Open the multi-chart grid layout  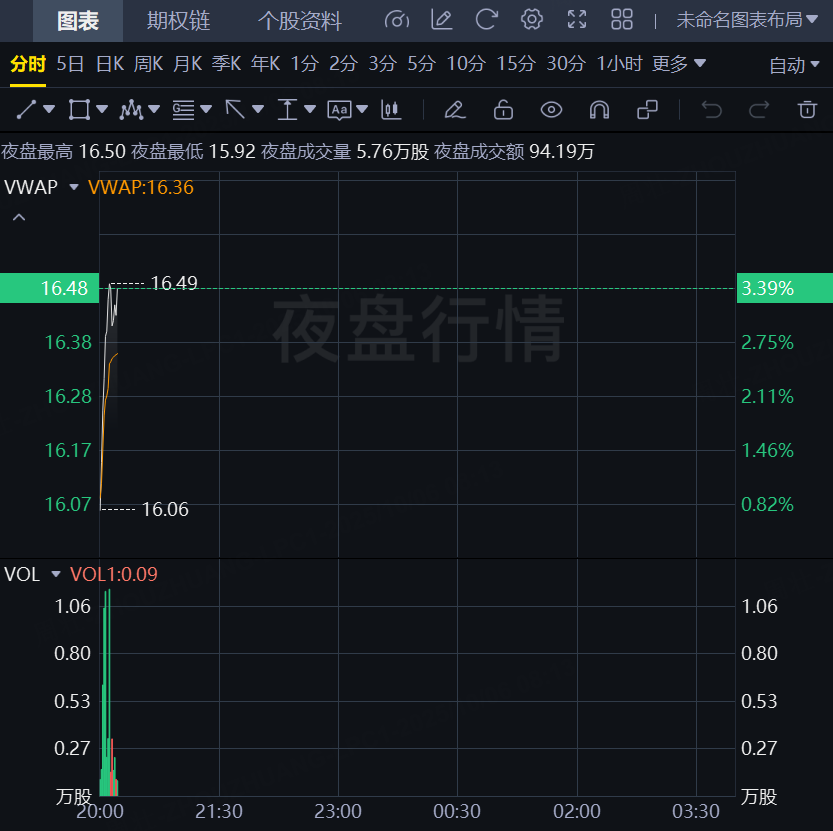pyautogui.click(x=622, y=20)
